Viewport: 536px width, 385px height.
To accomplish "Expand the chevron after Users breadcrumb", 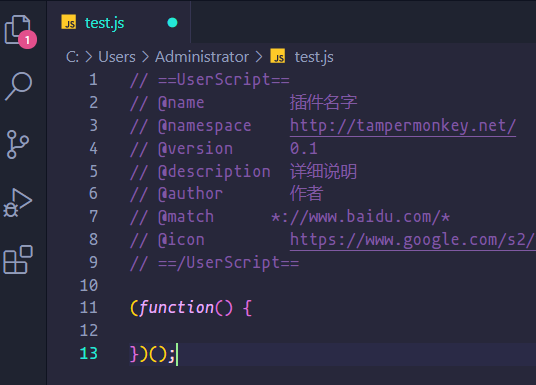I will [x=145, y=57].
